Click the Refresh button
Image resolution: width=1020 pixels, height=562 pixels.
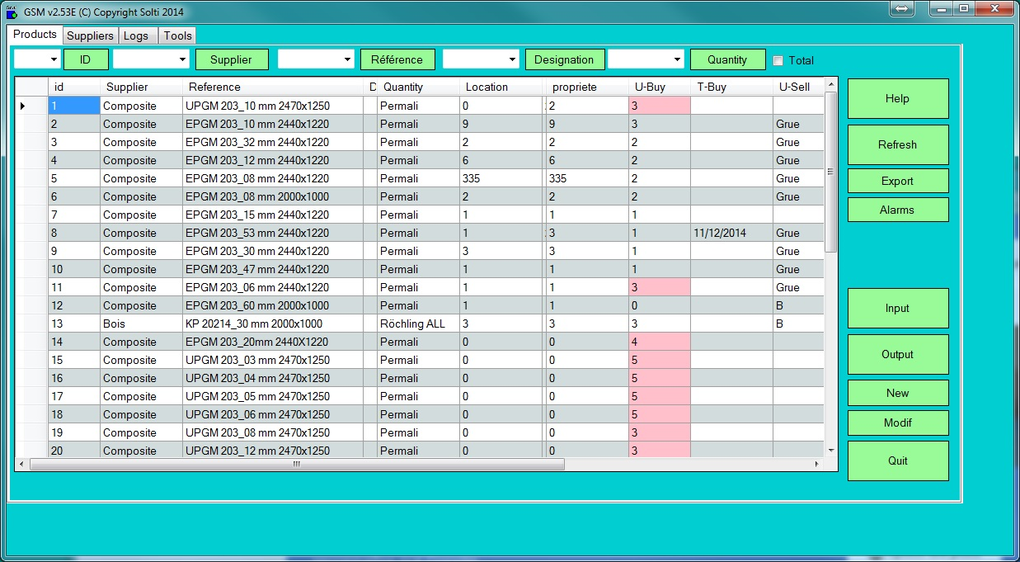pos(897,145)
